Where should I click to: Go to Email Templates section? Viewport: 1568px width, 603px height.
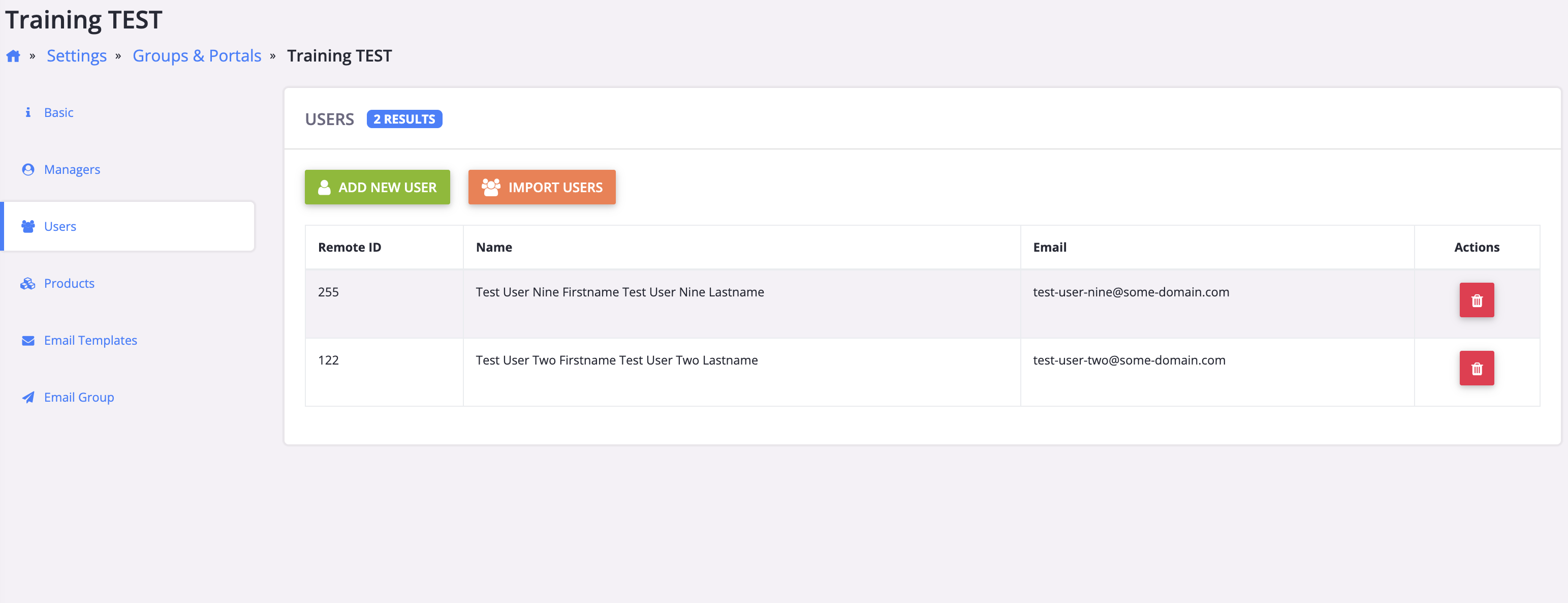[90, 341]
